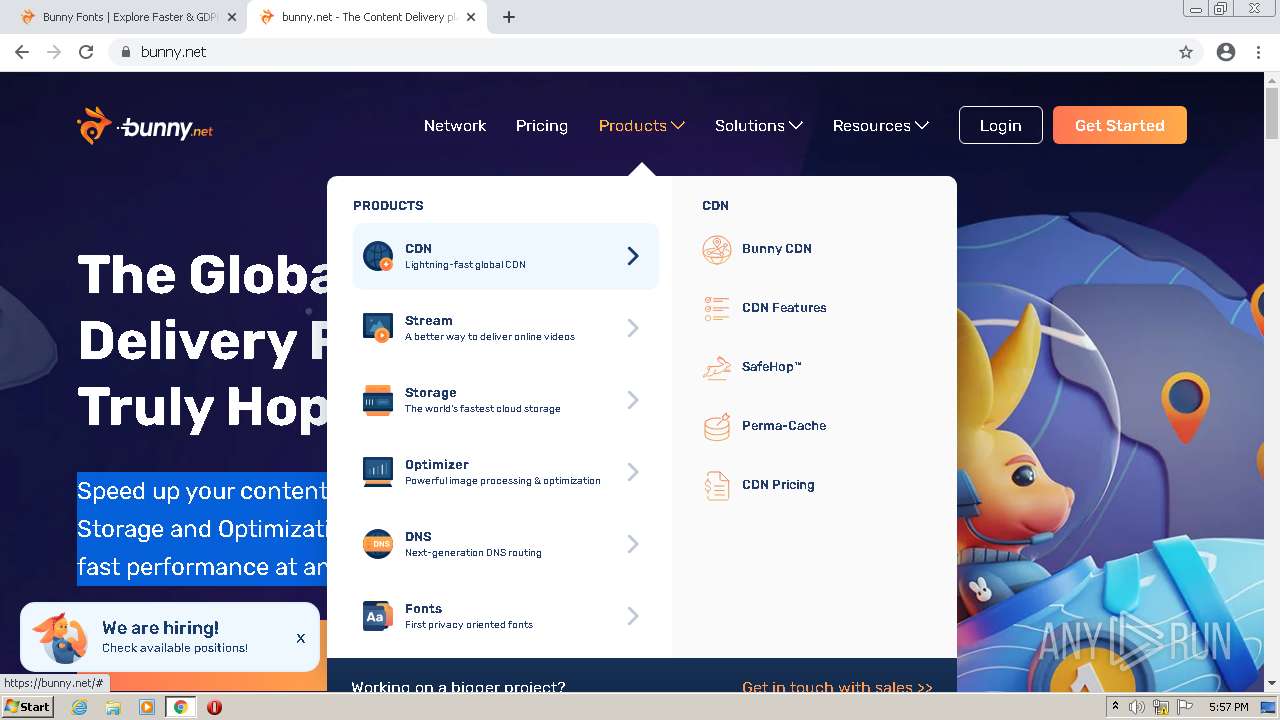The image size is (1280, 720).
Task: Expand the Optimizer row chevron
Action: (x=633, y=472)
